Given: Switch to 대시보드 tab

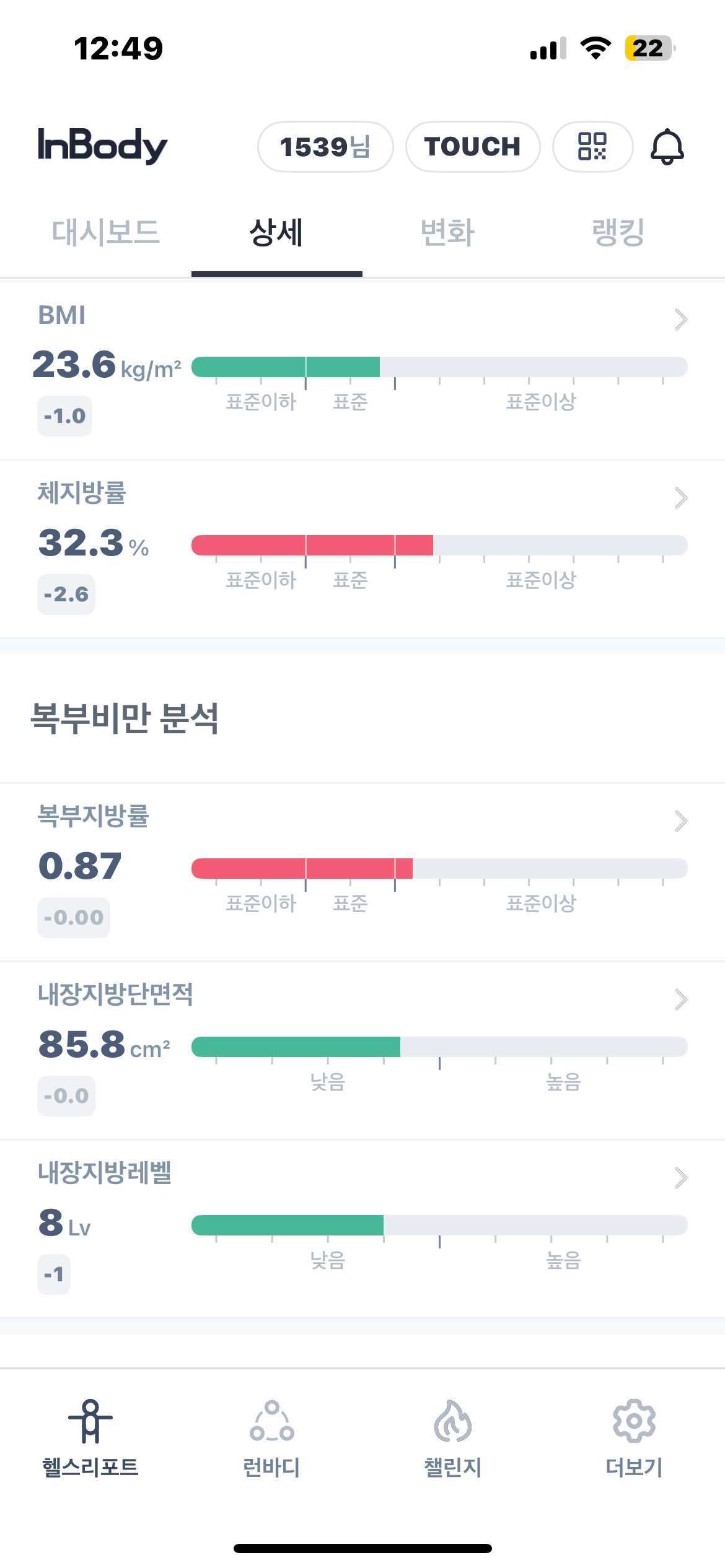Looking at the screenshot, I should coord(106,233).
